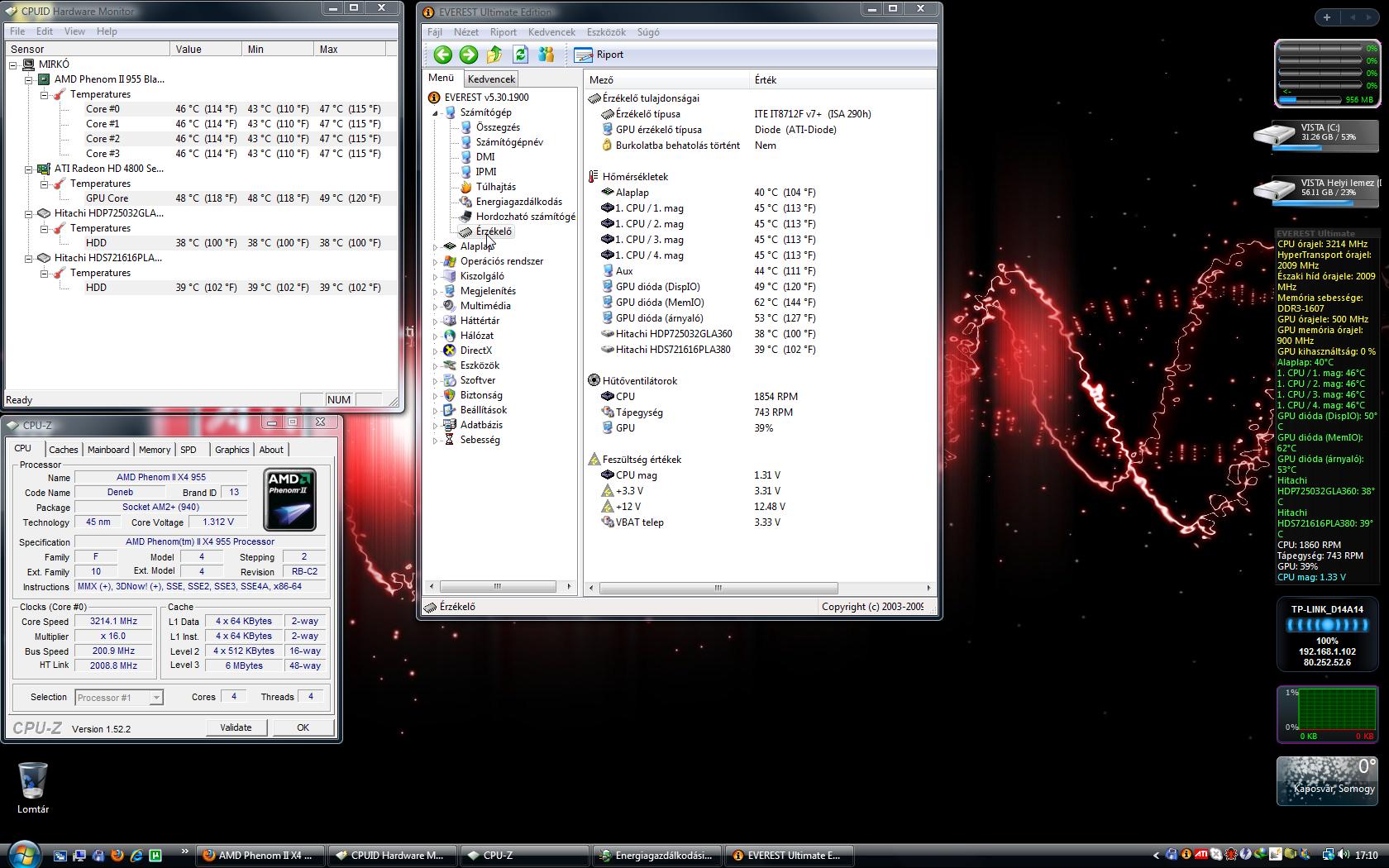Switch to the Energiagazdálkodási taskbar window

click(656, 856)
